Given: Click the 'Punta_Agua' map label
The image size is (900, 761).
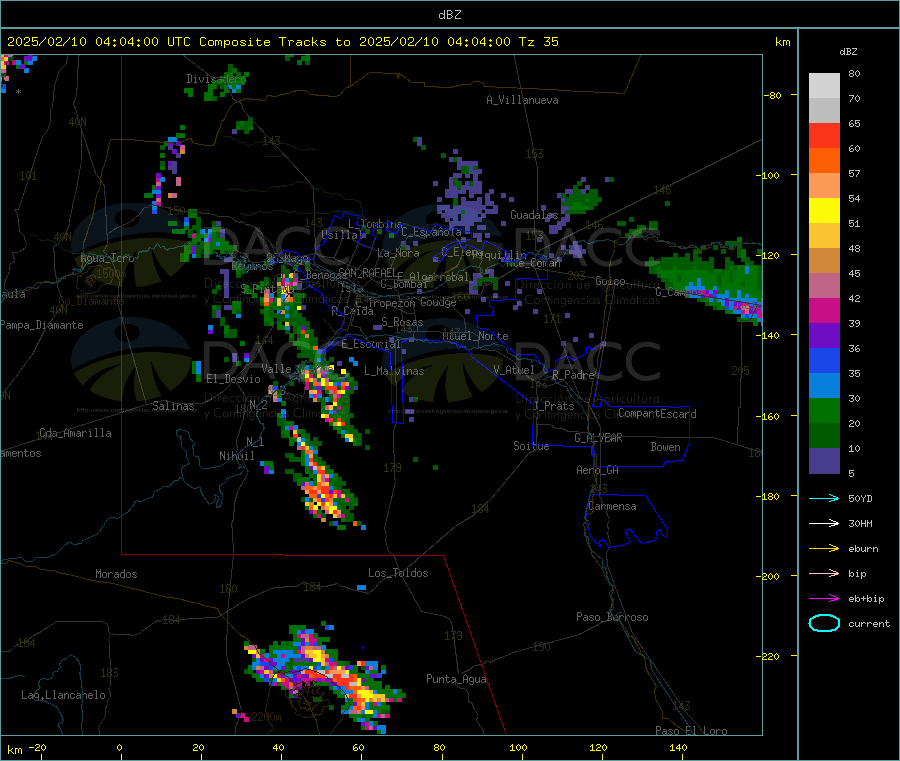Looking at the screenshot, I should coord(456,679).
